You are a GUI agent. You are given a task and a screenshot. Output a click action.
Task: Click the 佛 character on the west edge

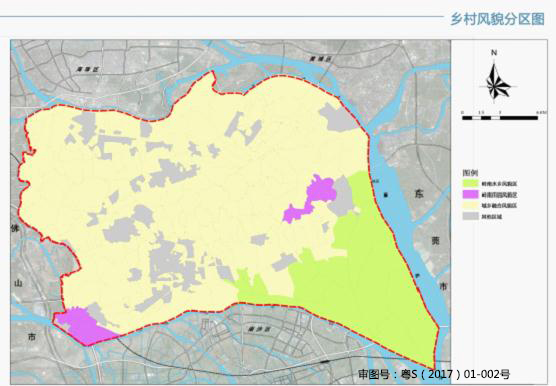15,229
